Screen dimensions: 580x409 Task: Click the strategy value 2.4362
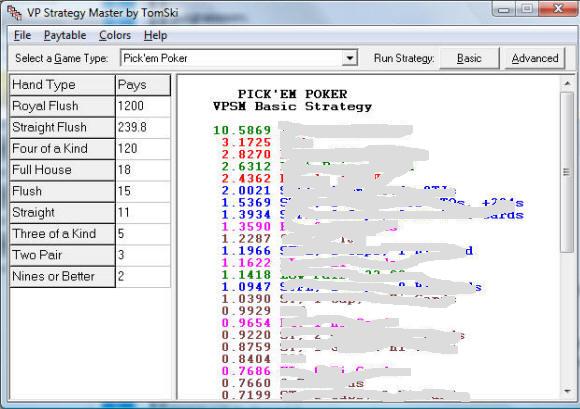coord(246,179)
